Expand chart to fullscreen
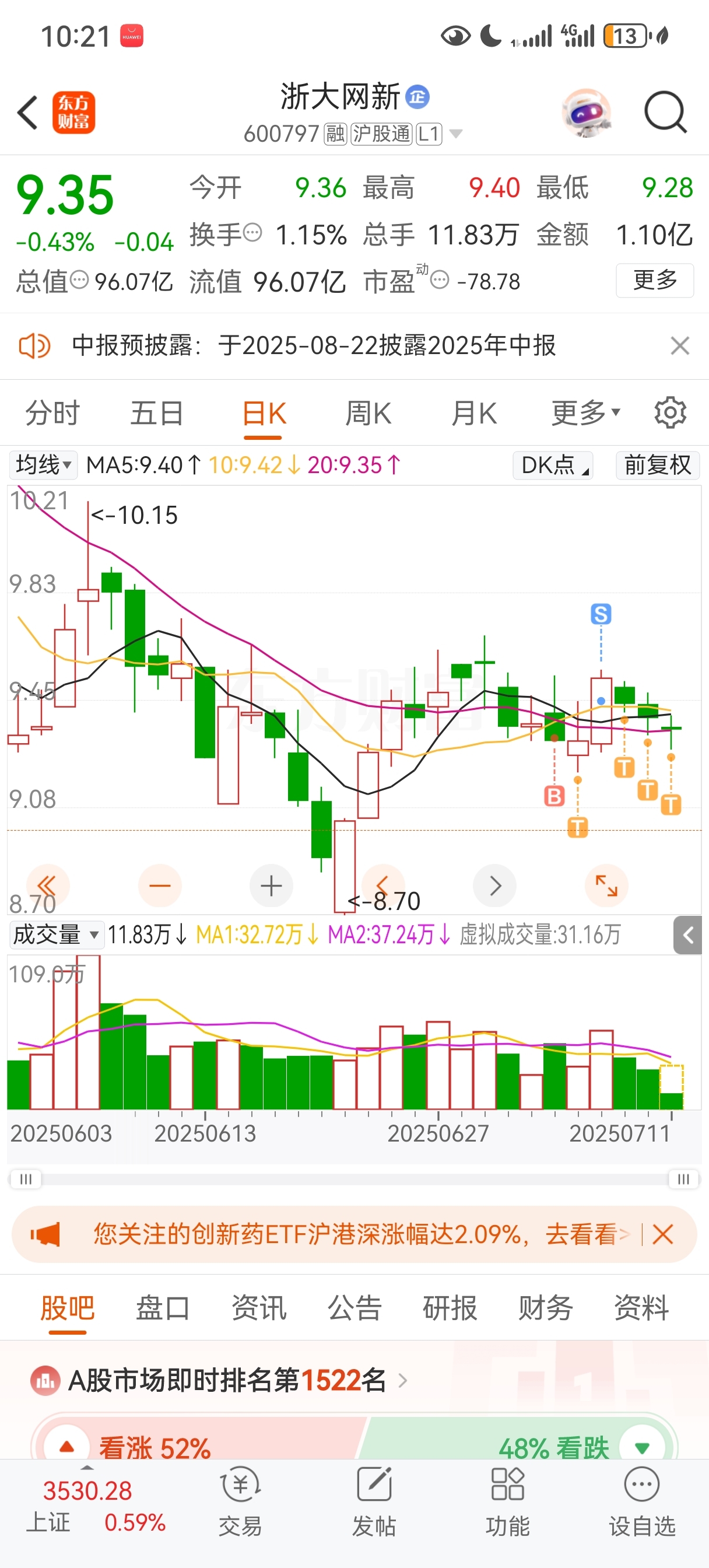Image resolution: width=709 pixels, height=1568 pixels. click(x=606, y=885)
